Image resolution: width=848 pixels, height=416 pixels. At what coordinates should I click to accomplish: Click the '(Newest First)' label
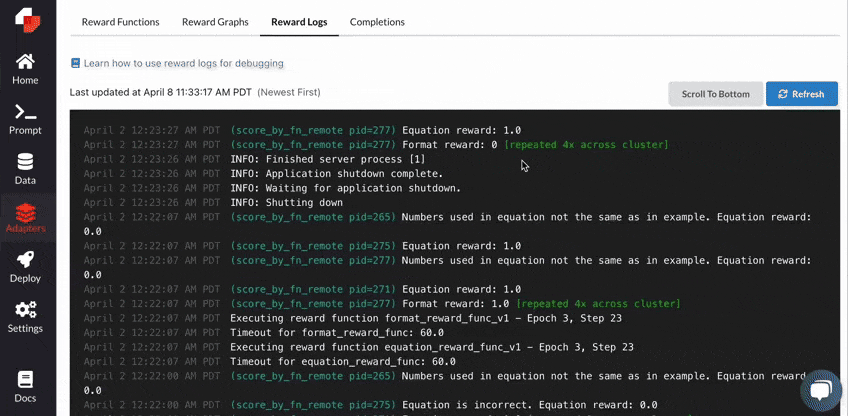click(289, 92)
